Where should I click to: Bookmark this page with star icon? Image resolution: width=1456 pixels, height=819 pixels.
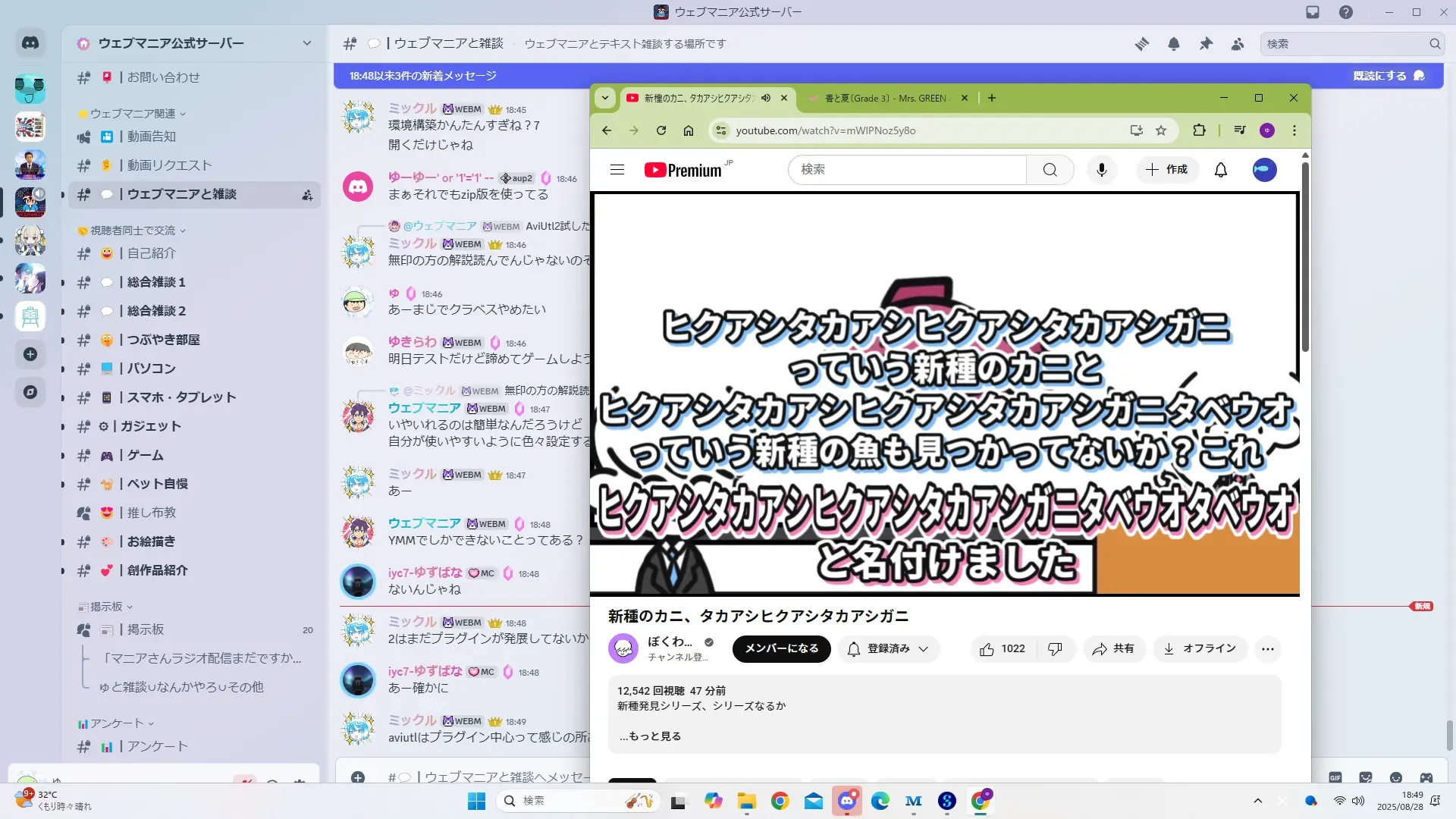1160,130
